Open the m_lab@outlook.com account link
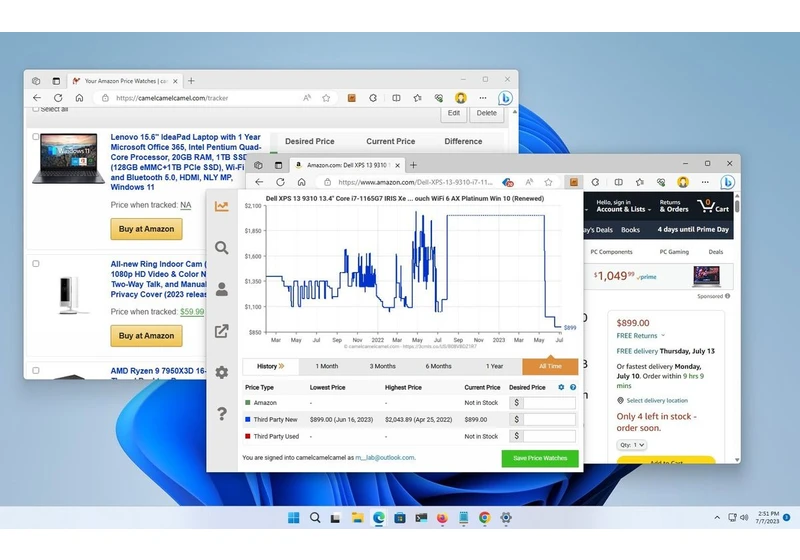Image resolution: width=800 pixels, height=560 pixels. pyautogui.click(x=385, y=458)
